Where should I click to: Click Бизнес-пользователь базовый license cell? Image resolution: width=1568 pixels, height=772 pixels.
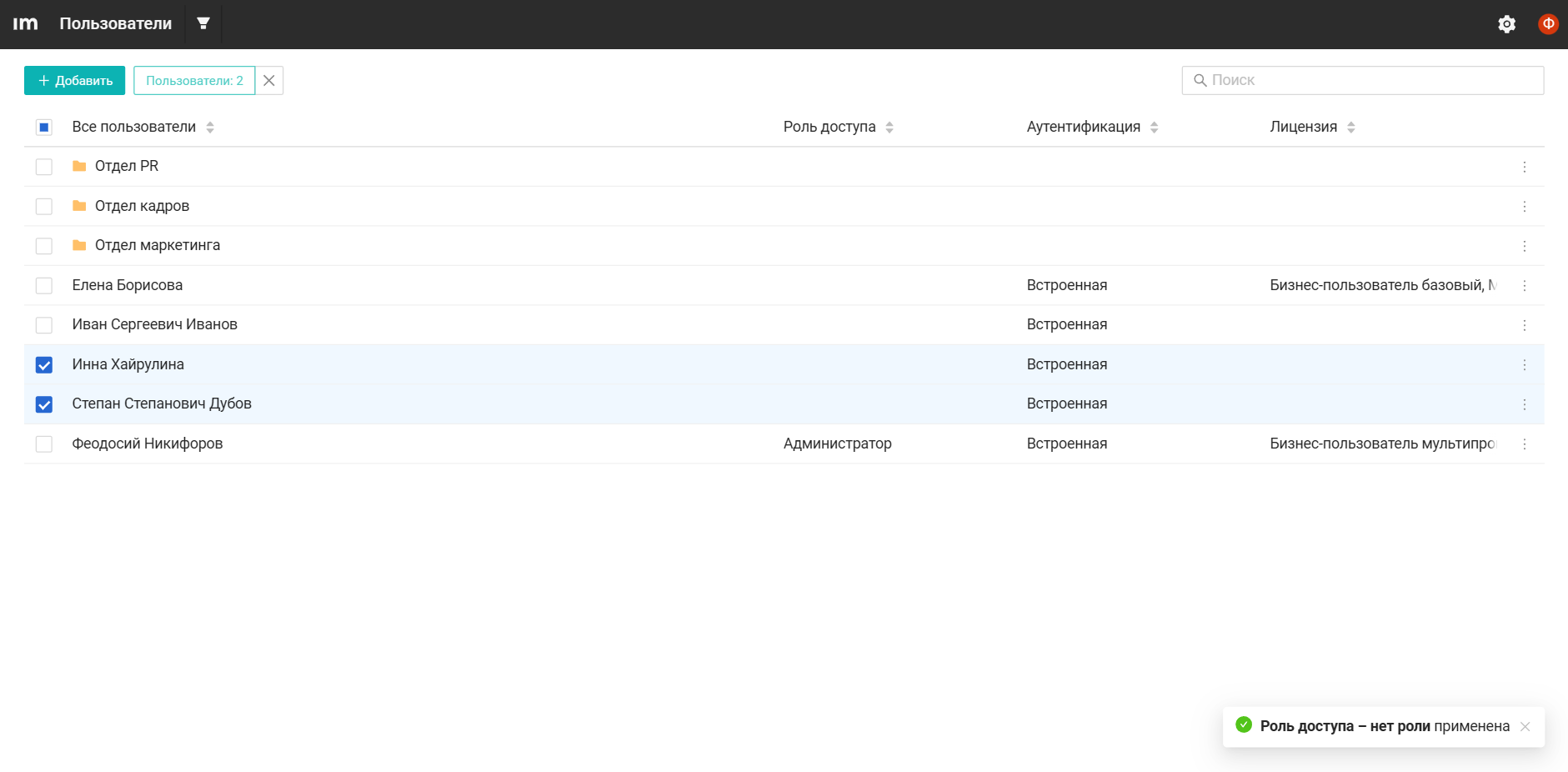click(1383, 285)
